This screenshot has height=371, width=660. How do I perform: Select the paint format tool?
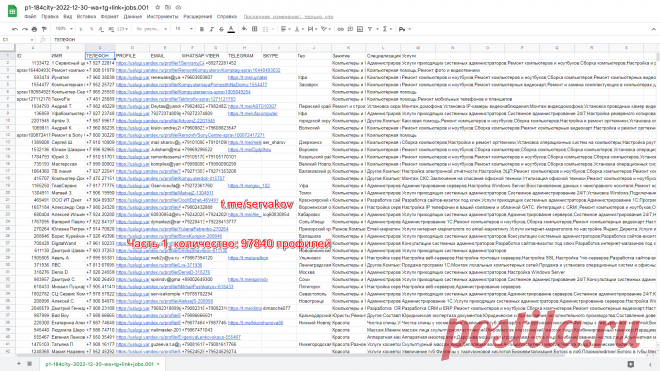(x=44, y=29)
